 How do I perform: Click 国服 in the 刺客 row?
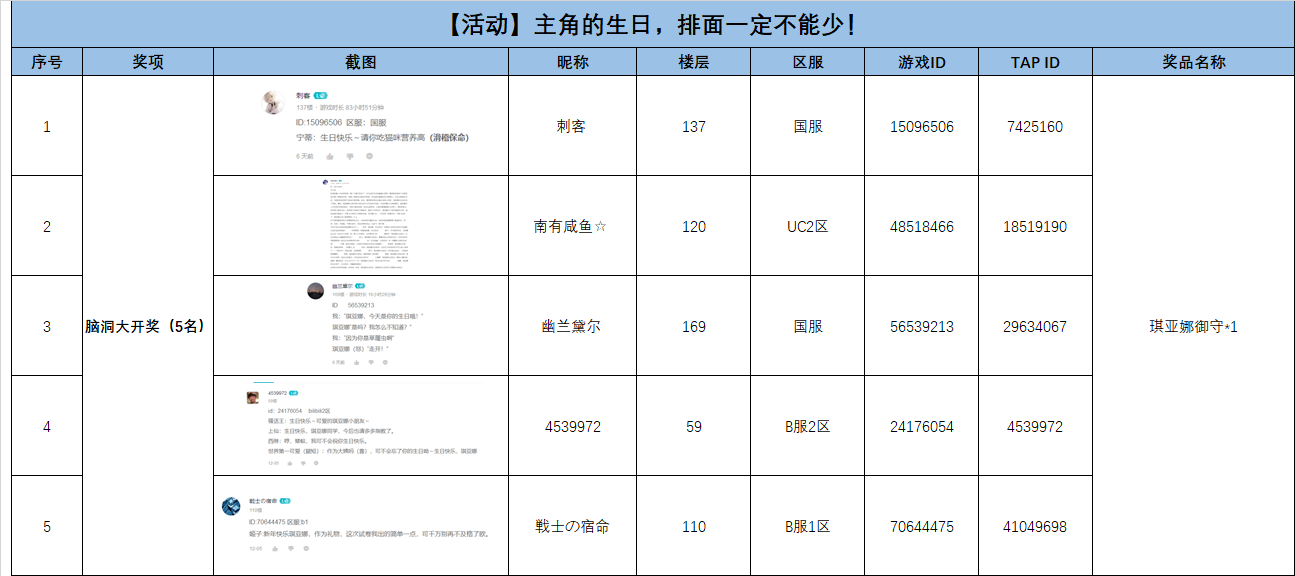click(808, 126)
